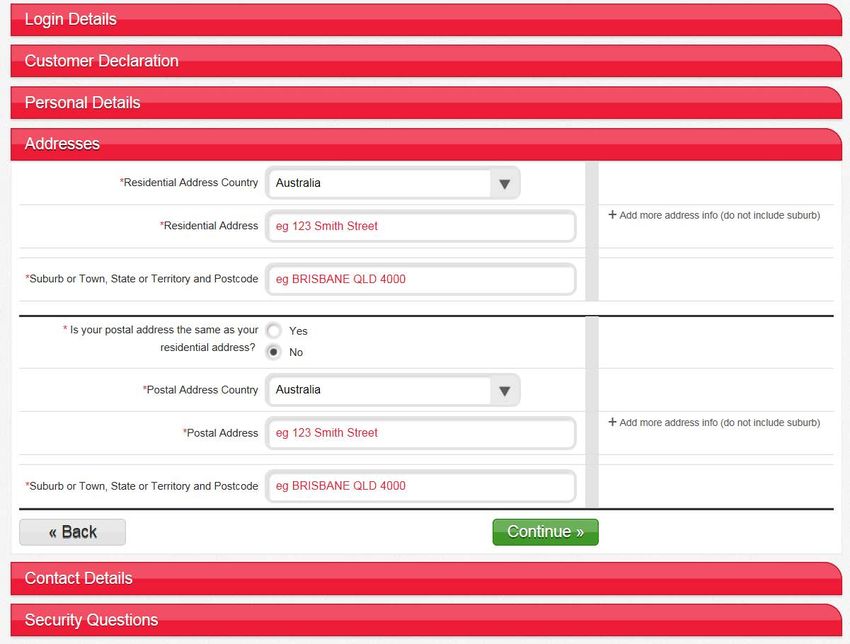Click the Back button
Image resolution: width=850 pixels, height=644 pixels.
coord(73,532)
